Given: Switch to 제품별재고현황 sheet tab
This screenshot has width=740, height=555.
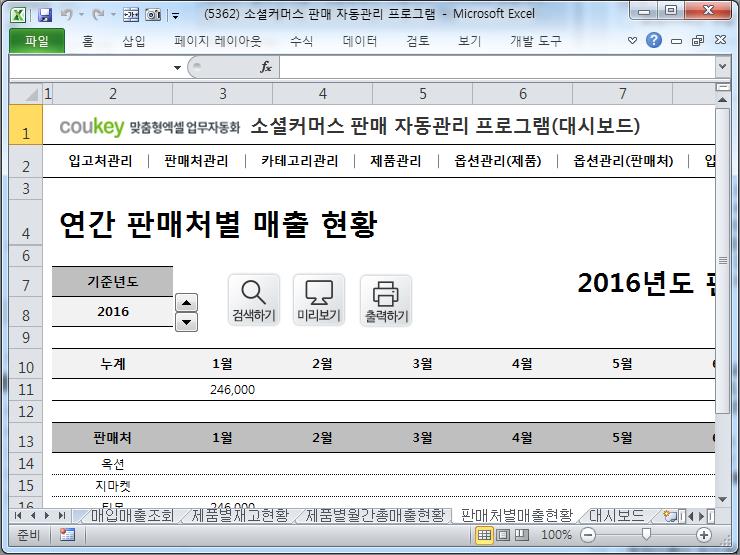Looking at the screenshot, I should tap(240, 515).
